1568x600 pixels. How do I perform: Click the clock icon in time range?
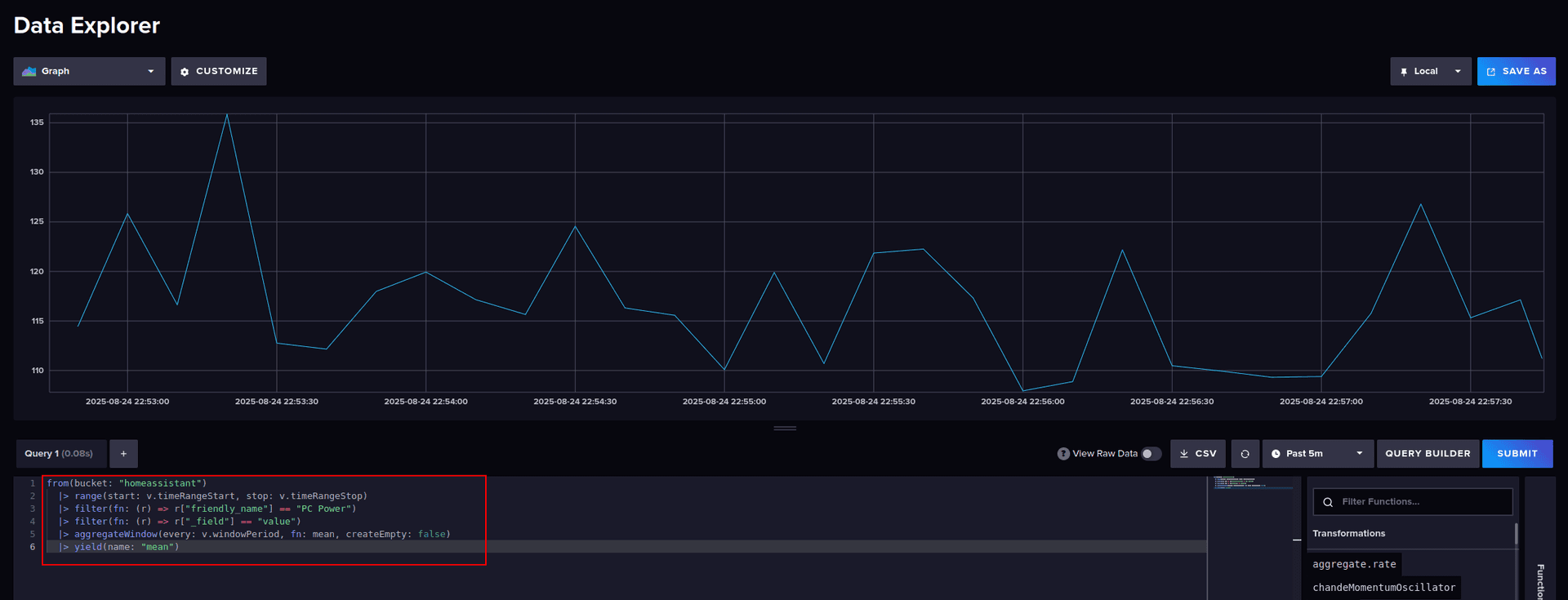[x=1276, y=454]
